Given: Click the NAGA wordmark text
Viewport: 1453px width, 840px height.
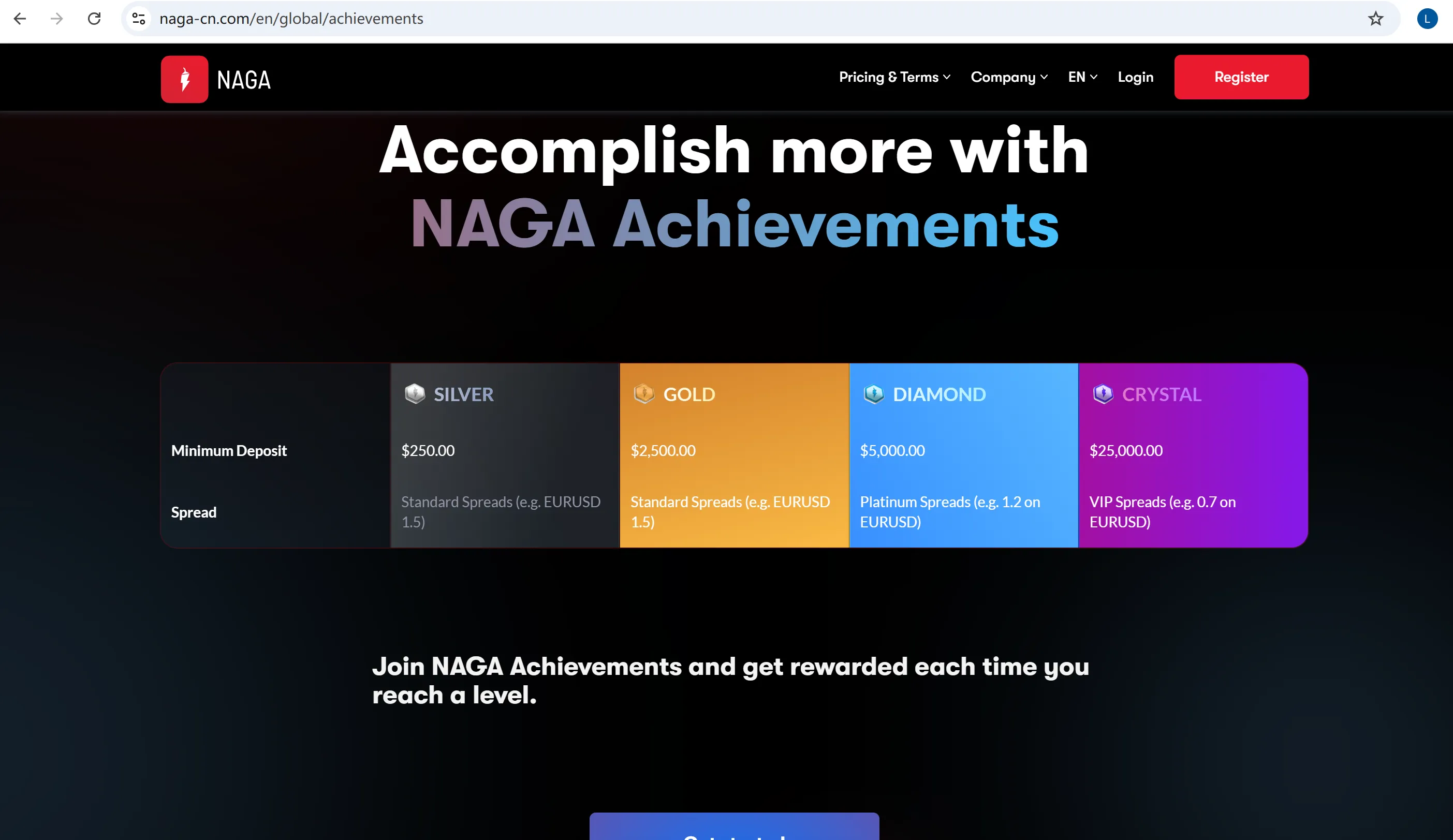Looking at the screenshot, I should [x=243, y=80].
